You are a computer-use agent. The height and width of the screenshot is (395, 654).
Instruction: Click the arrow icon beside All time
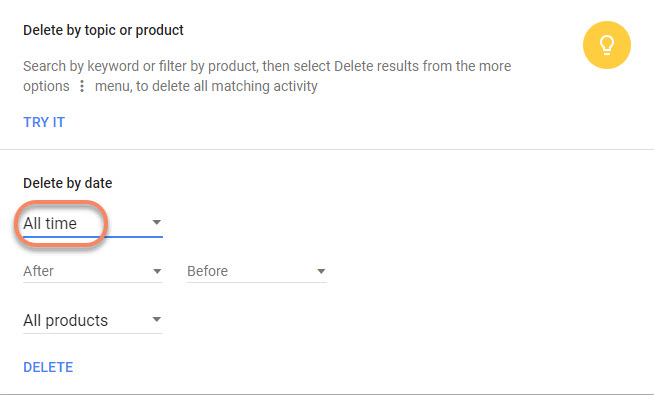pos(156,222)
